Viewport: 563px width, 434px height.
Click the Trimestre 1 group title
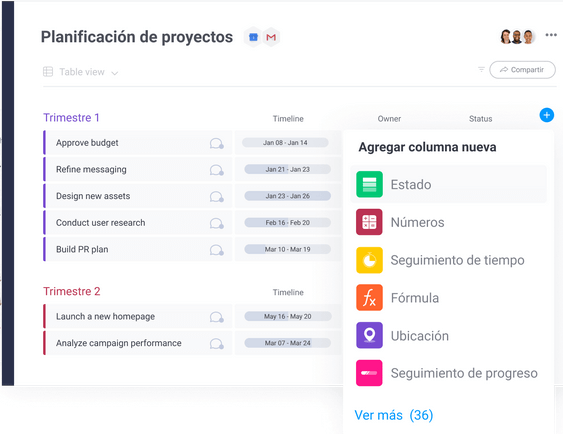click(71, 117)
